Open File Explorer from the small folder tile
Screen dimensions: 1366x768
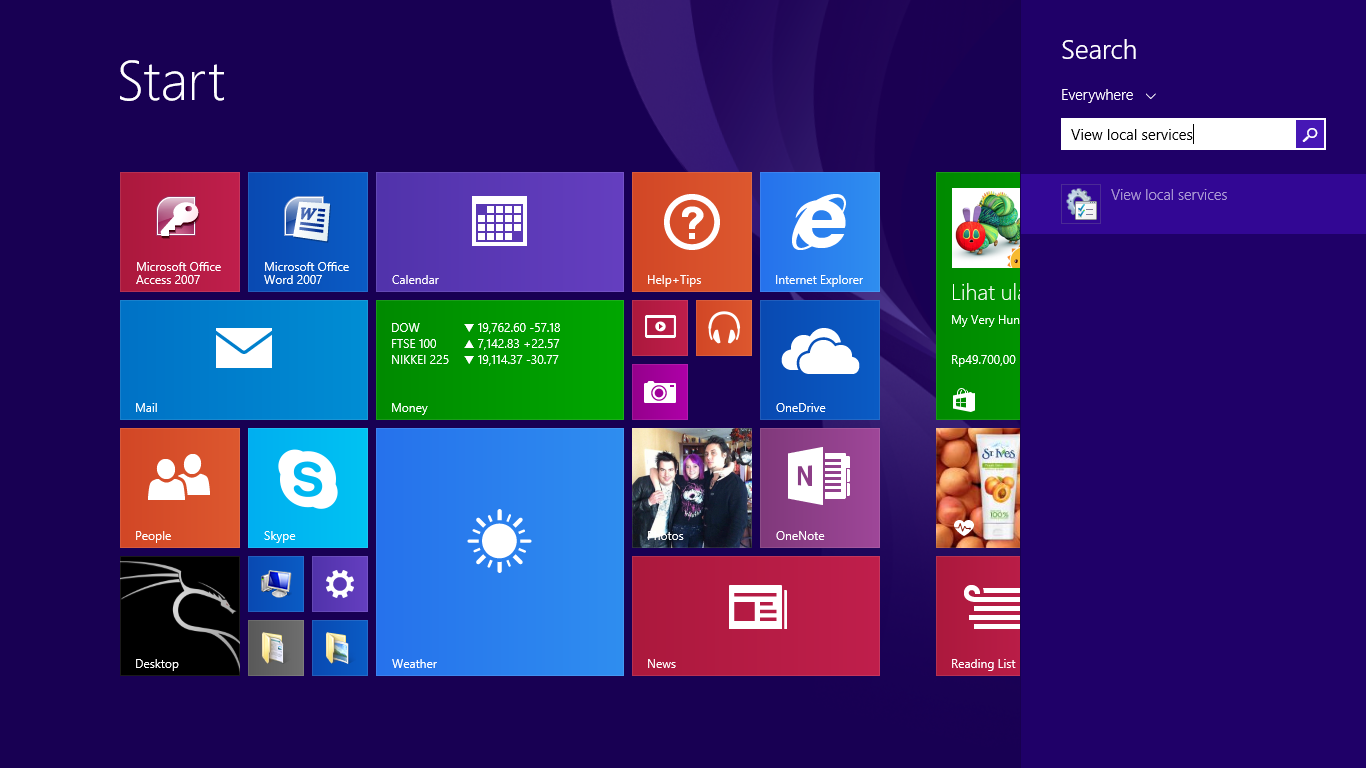click(x=339, y=648)
